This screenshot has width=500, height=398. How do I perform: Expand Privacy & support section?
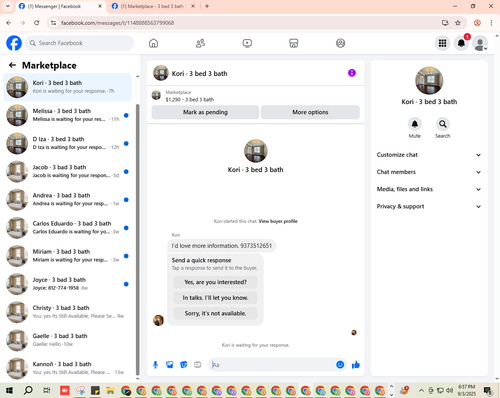pos(429,207)
